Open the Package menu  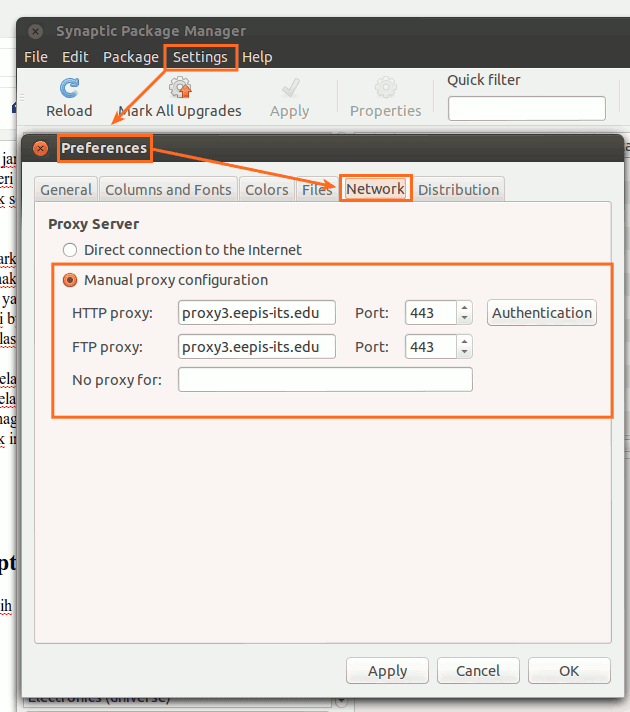click(x=131, y=57)
